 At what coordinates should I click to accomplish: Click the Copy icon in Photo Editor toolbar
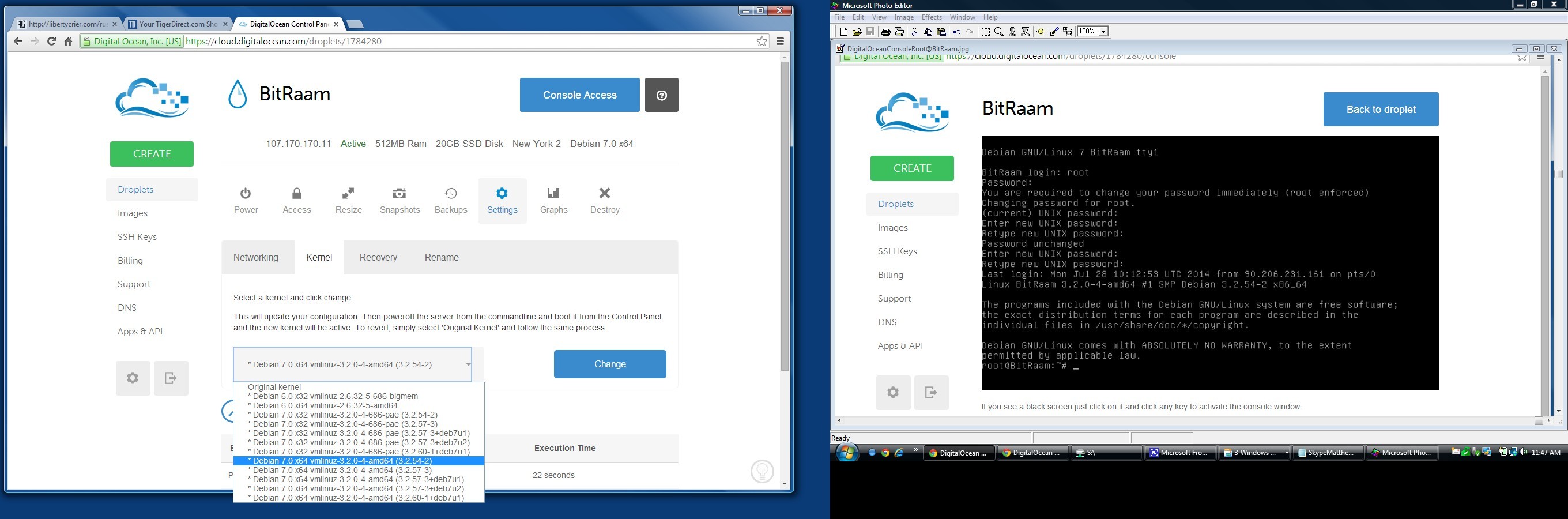[x=928, y=32]
